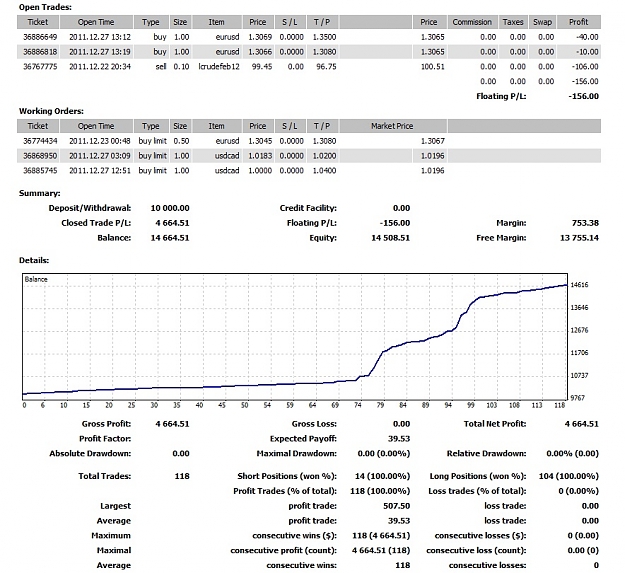Screen dimensions: 625x573
Task: Click the Free Margin value 13 755.14
Action: [579, 238]
